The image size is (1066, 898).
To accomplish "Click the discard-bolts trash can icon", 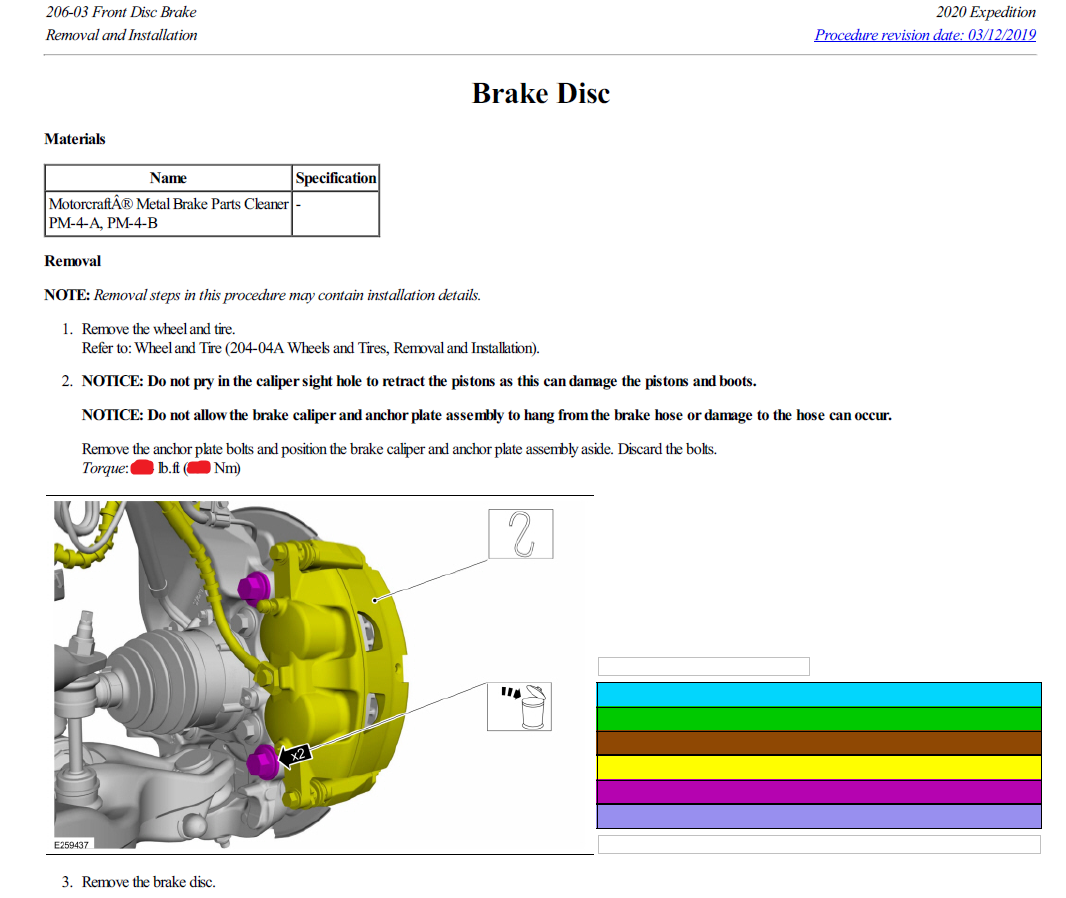I will point(520,705).
